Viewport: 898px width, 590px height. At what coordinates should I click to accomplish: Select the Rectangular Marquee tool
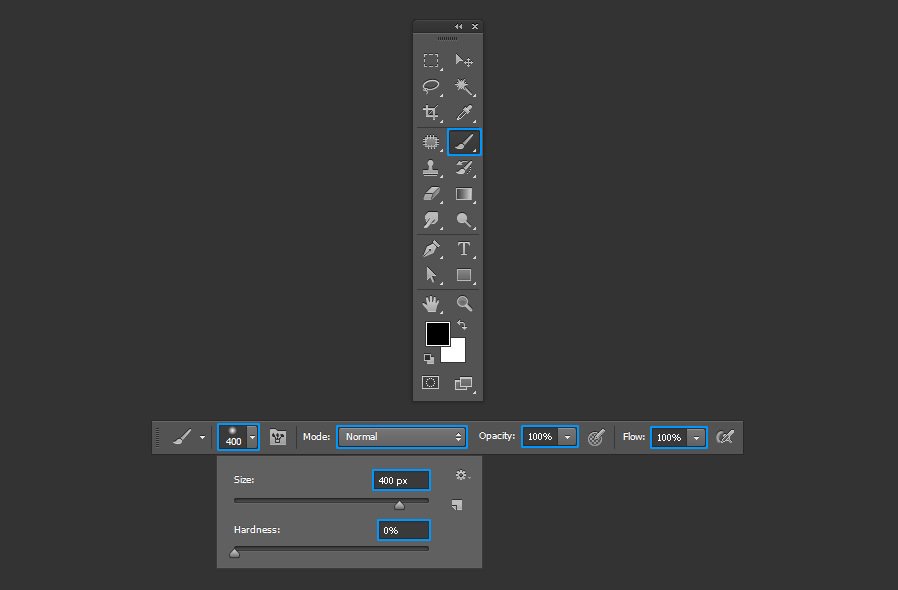431,61
